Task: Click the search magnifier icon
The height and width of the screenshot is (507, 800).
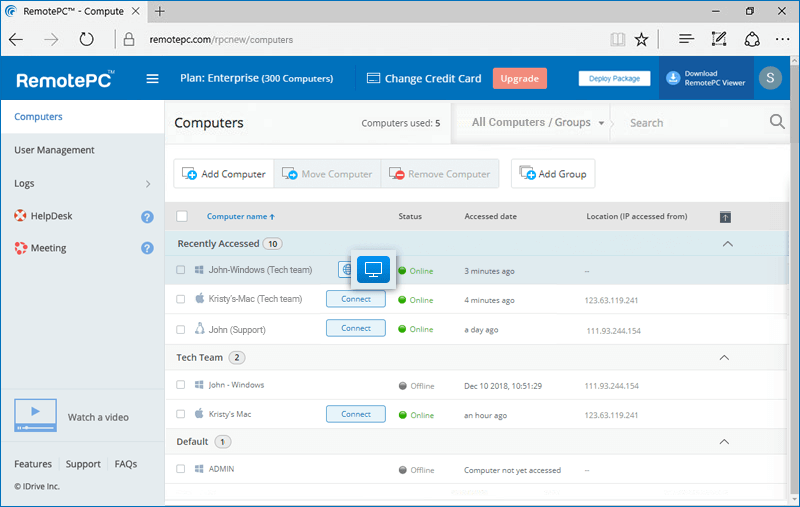Action: (x=777, y=122)
